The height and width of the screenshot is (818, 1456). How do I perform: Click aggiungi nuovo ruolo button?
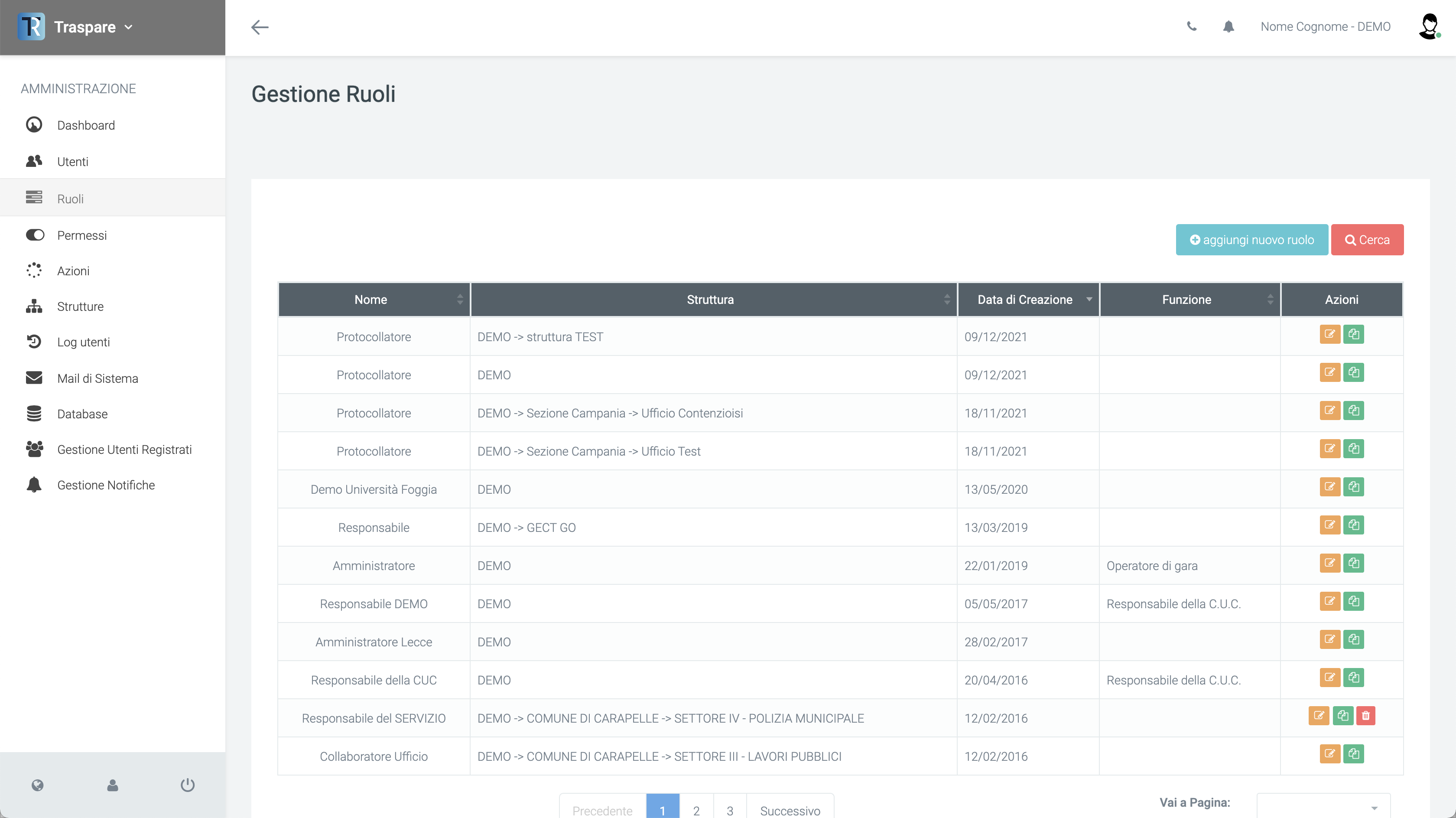click(x=1251, y=240)
